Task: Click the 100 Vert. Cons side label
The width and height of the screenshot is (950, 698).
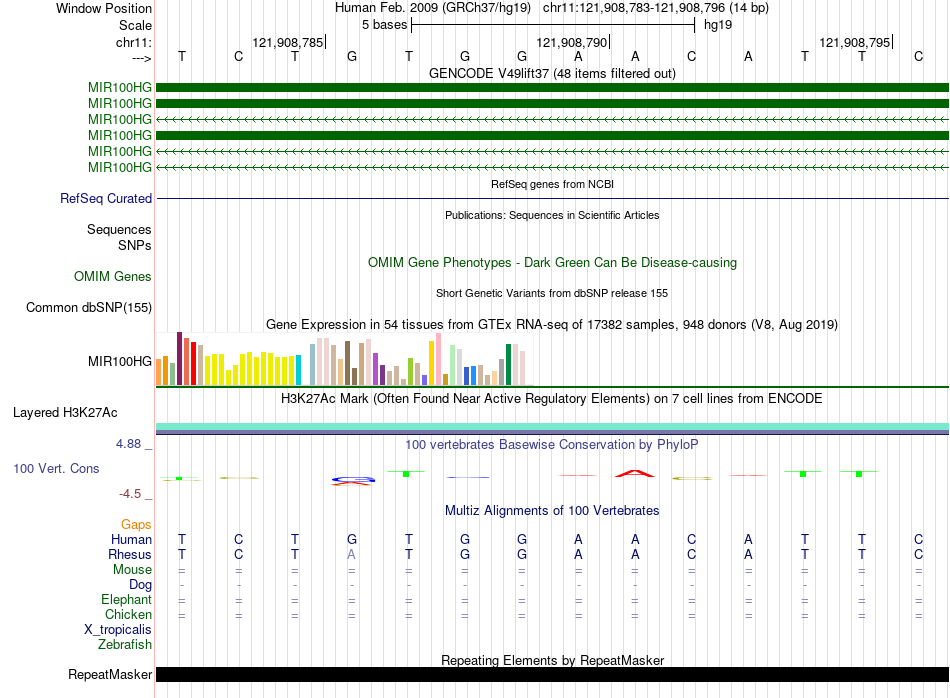Action: coord(56,468)
